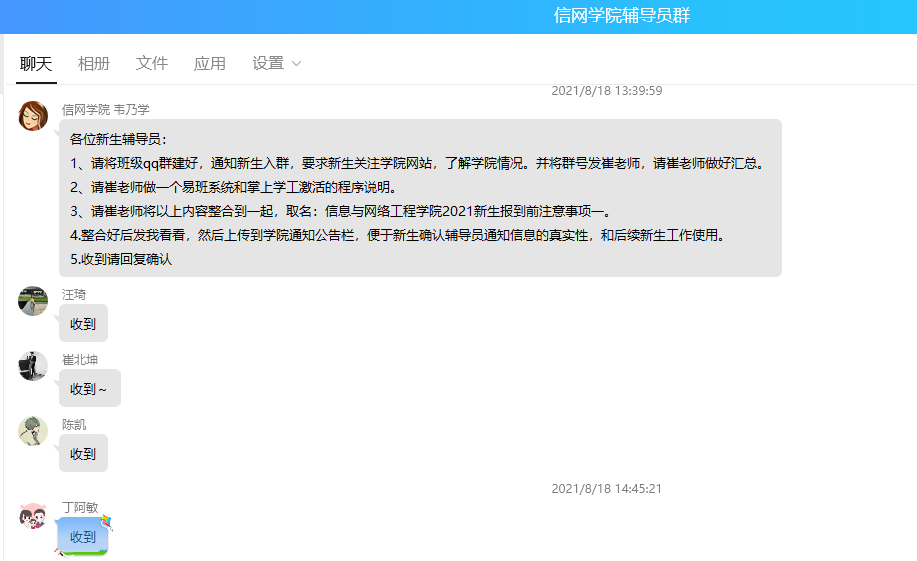Click 汪琦's avatar picture
Viewport: 917px width, 561px height.
click(x=33, y=301)
